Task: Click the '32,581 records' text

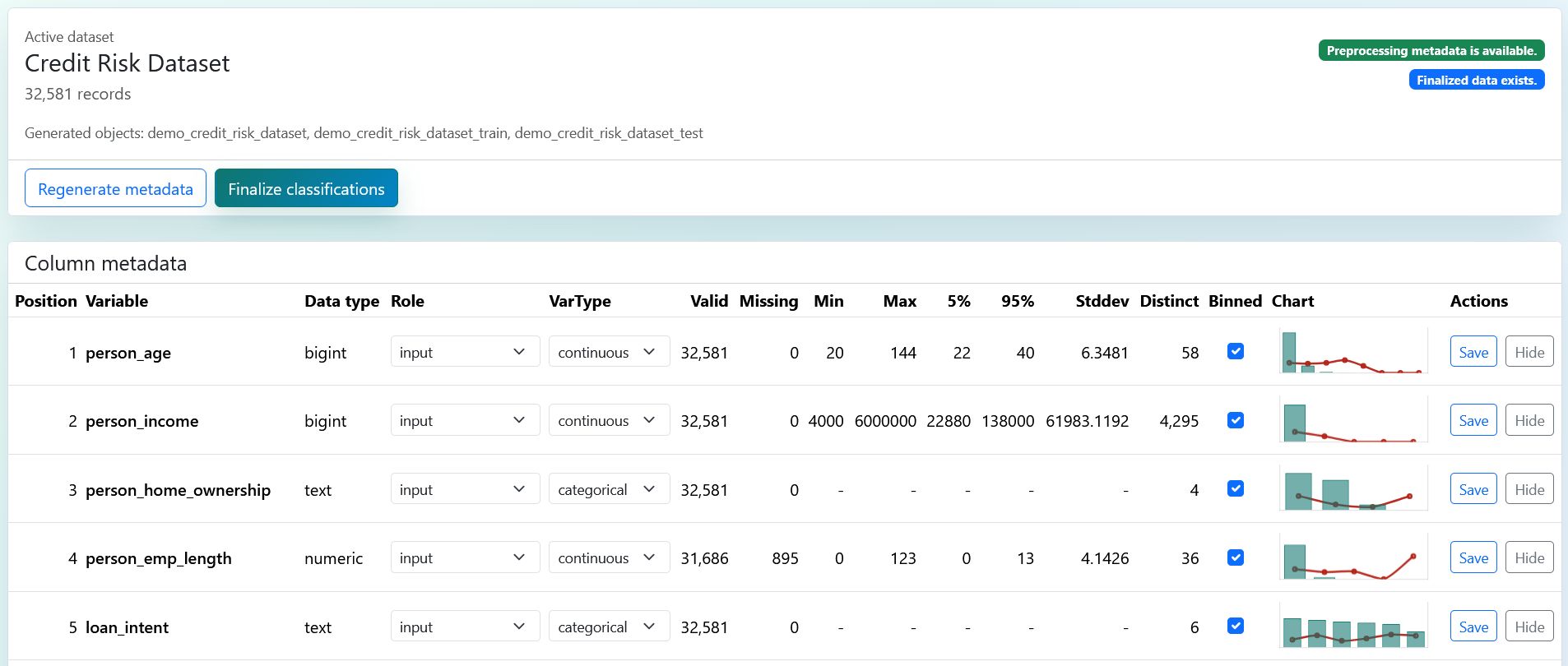Action: (77, 94)
